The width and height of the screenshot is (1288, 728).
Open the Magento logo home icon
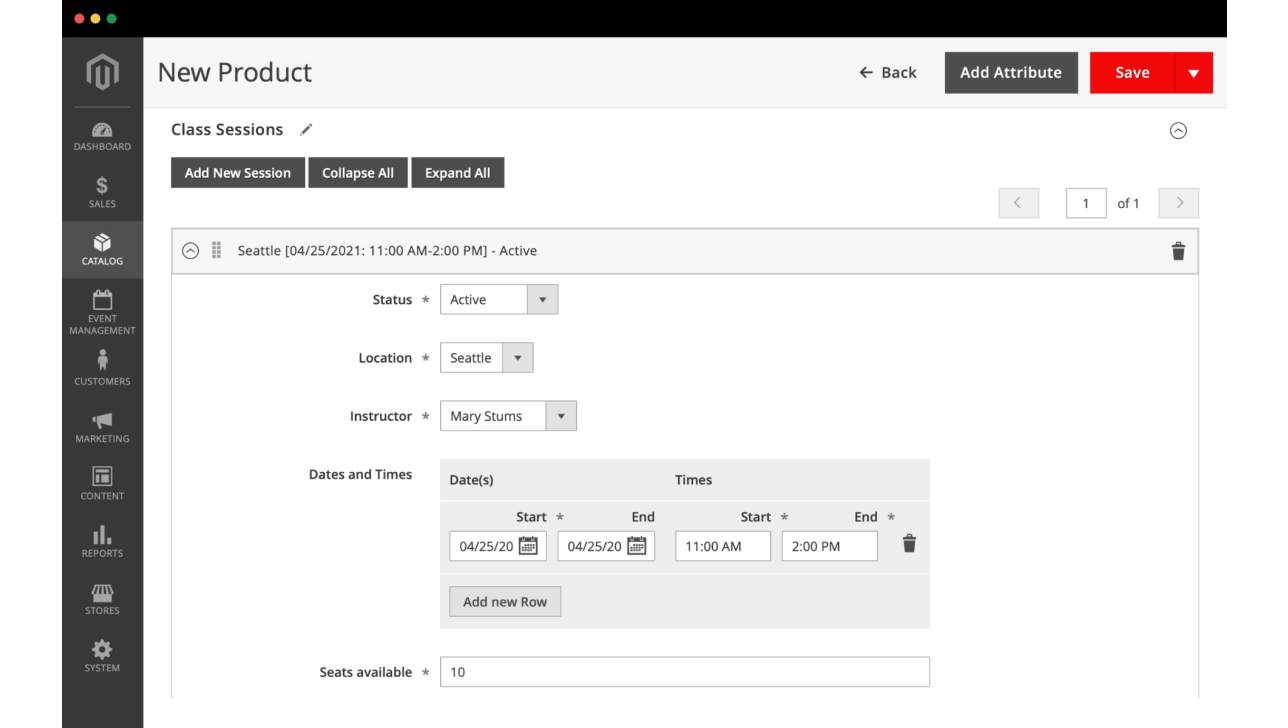tap(101, 71)
